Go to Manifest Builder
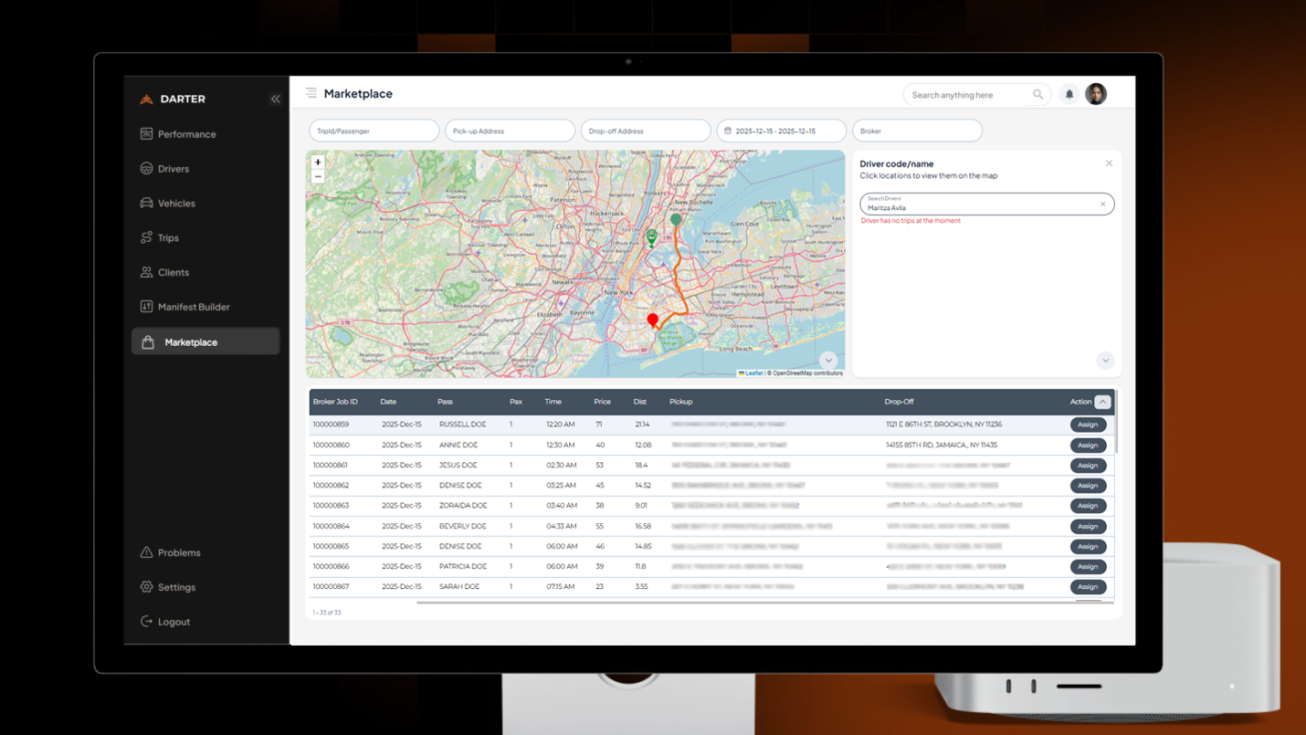Screen dimensions: 1306x735 (193, 307)
